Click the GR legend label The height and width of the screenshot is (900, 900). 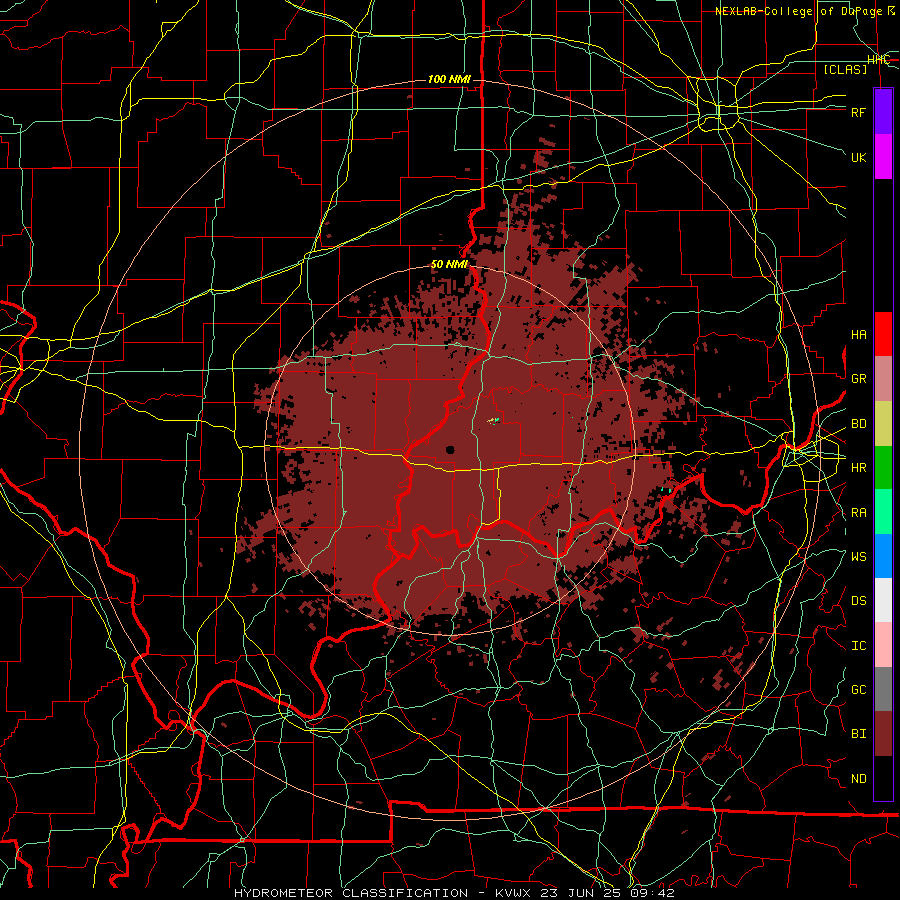[x=858, y=379]
